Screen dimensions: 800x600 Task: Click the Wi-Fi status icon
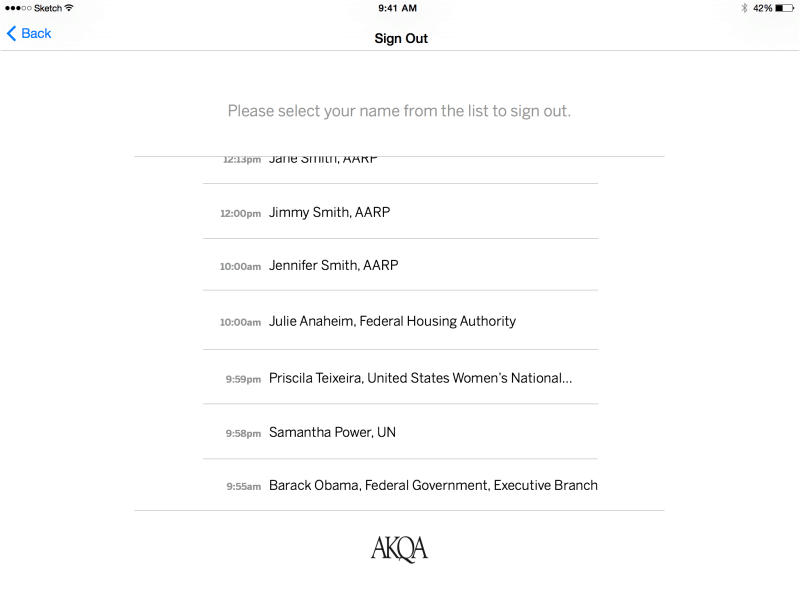tap(69, 8)
